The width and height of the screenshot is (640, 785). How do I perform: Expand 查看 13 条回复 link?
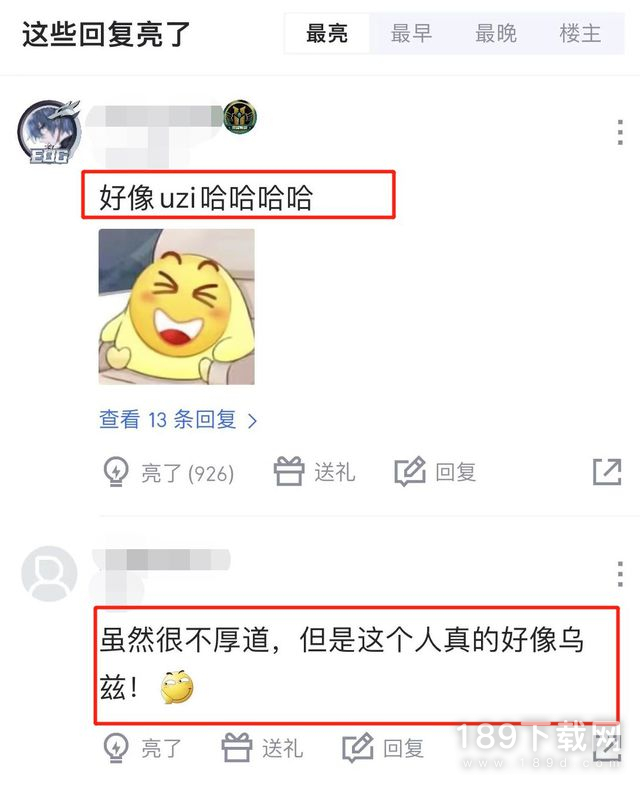pyautogui.click(x=178, y=420)
